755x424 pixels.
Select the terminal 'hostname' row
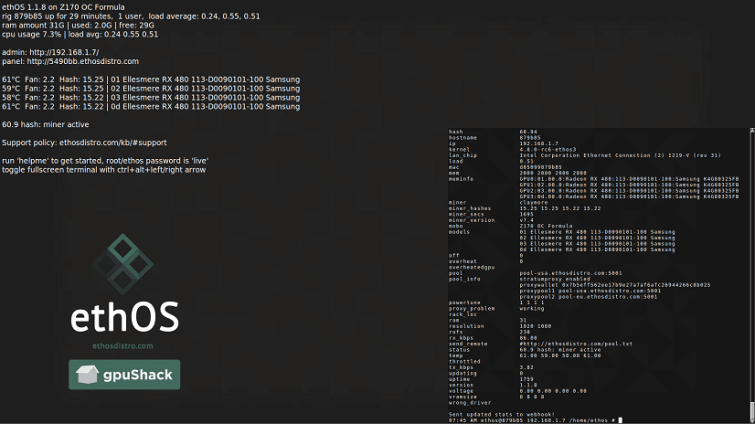click(x=495, y=138)
